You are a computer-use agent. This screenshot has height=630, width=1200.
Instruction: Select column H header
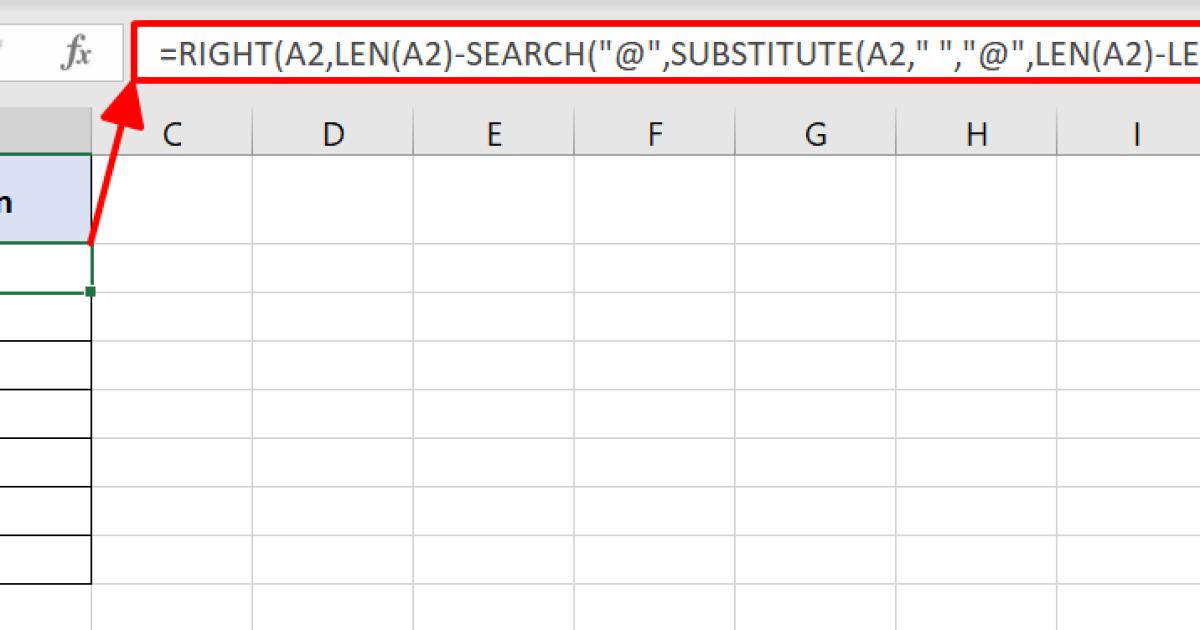(x=977, y=135)
